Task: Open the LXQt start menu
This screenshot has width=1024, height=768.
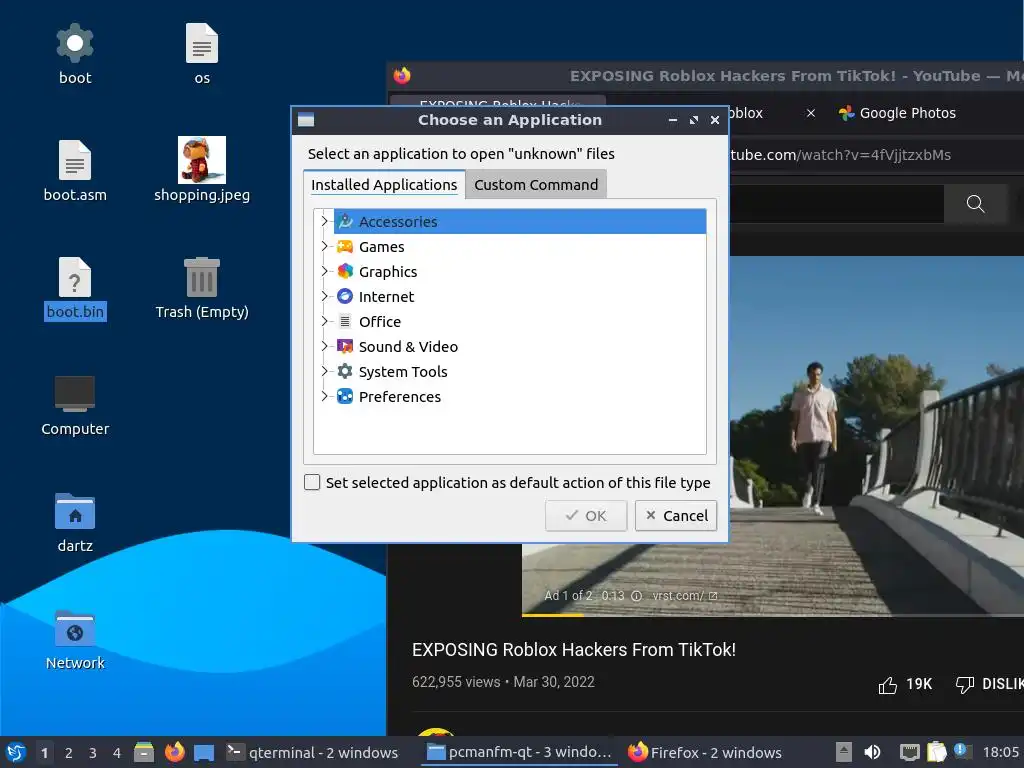Action: coord(16,752)
